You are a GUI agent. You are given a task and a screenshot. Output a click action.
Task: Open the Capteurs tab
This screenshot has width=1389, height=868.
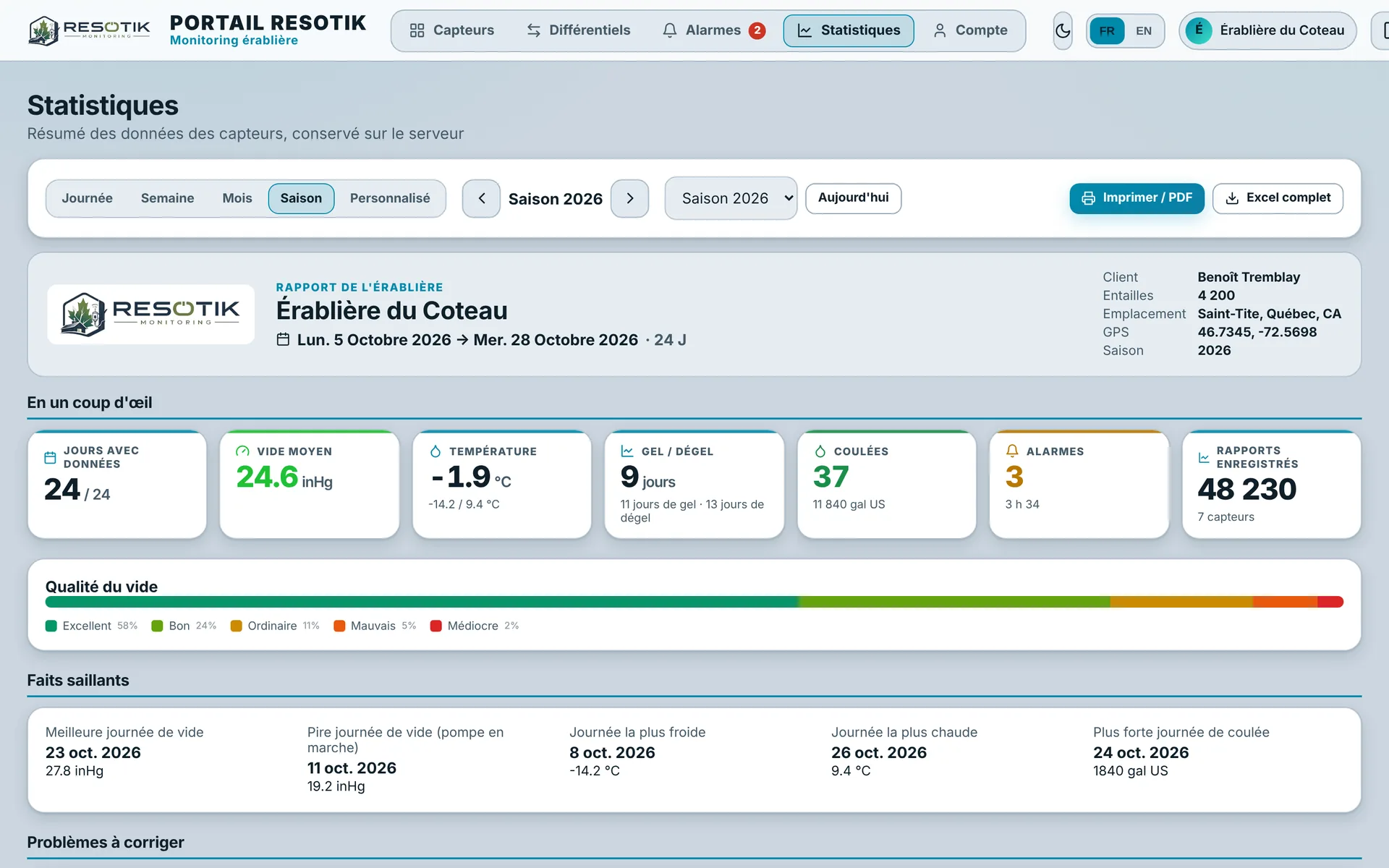click(451, 30)
